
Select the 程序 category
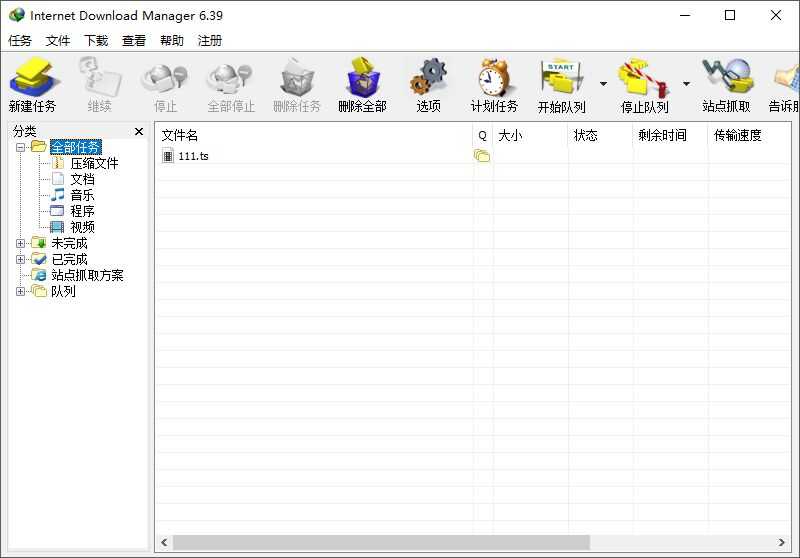(82, 211)
